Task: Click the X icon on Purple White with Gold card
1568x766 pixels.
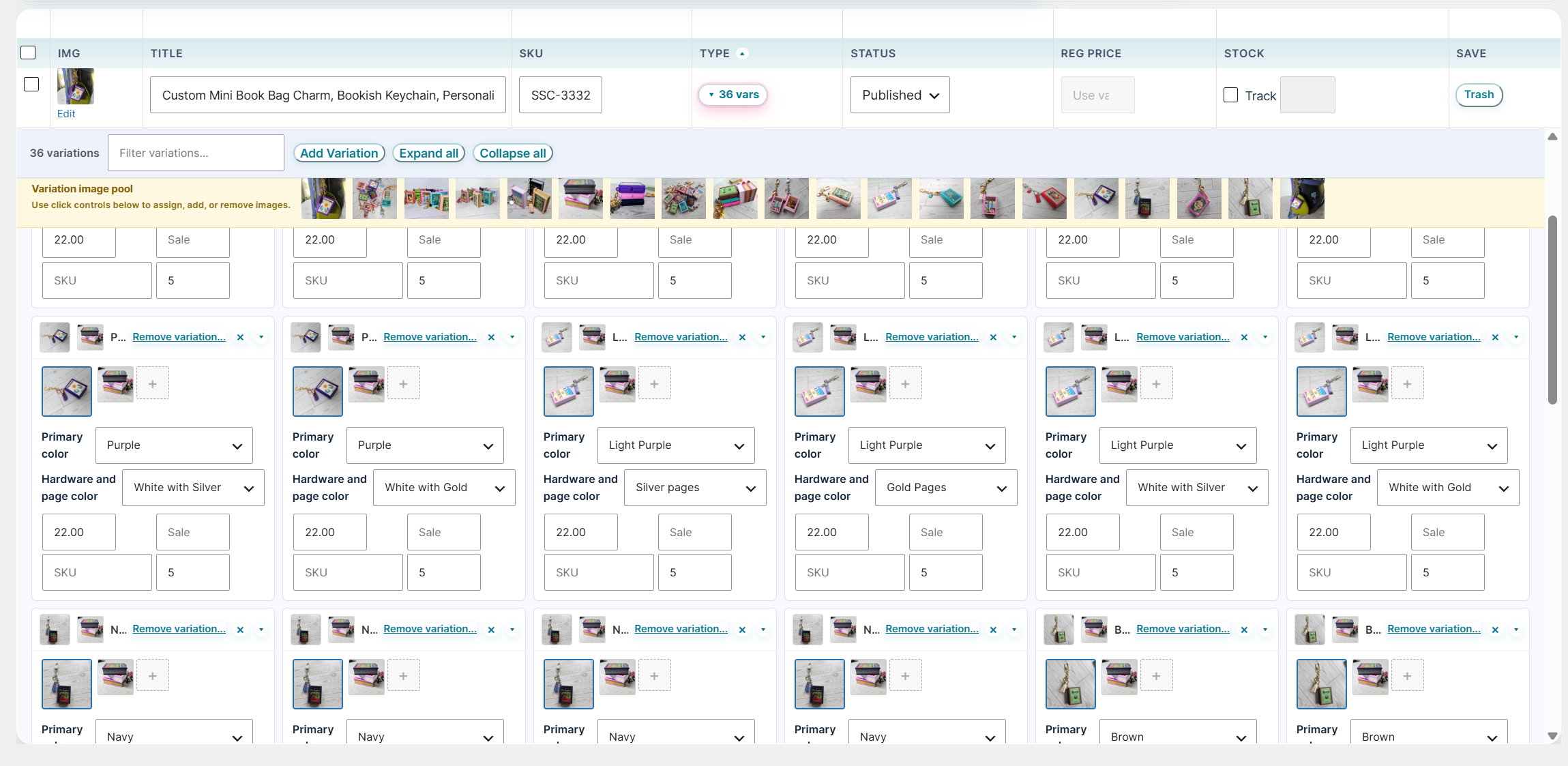Action: coord(491,337)
